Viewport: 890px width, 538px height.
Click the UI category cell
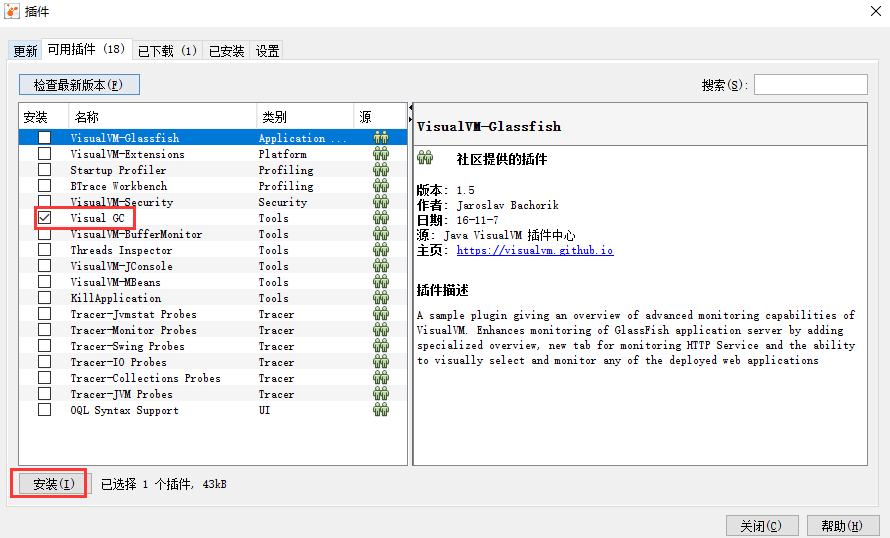pos(265,410)
